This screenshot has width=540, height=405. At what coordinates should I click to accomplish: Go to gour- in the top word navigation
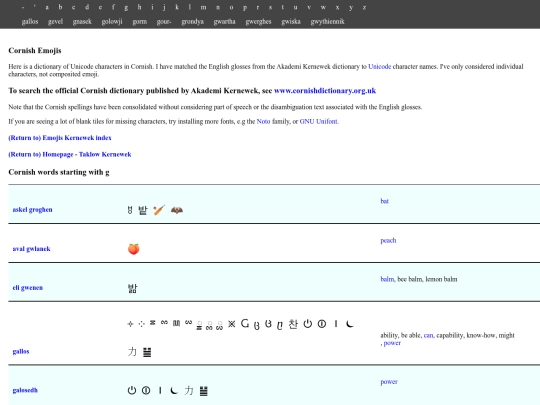click(164, 22)
